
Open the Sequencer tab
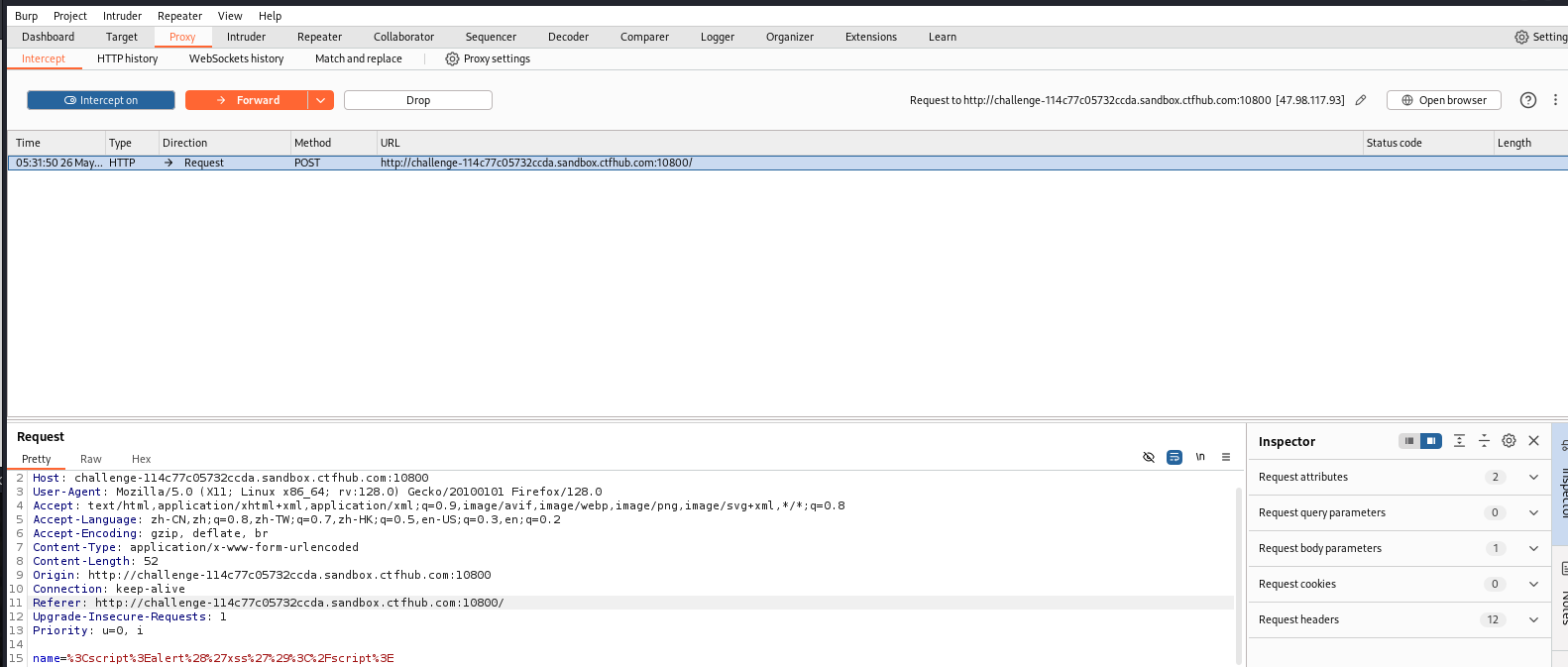pyautogui.click(x=491, y=37)
